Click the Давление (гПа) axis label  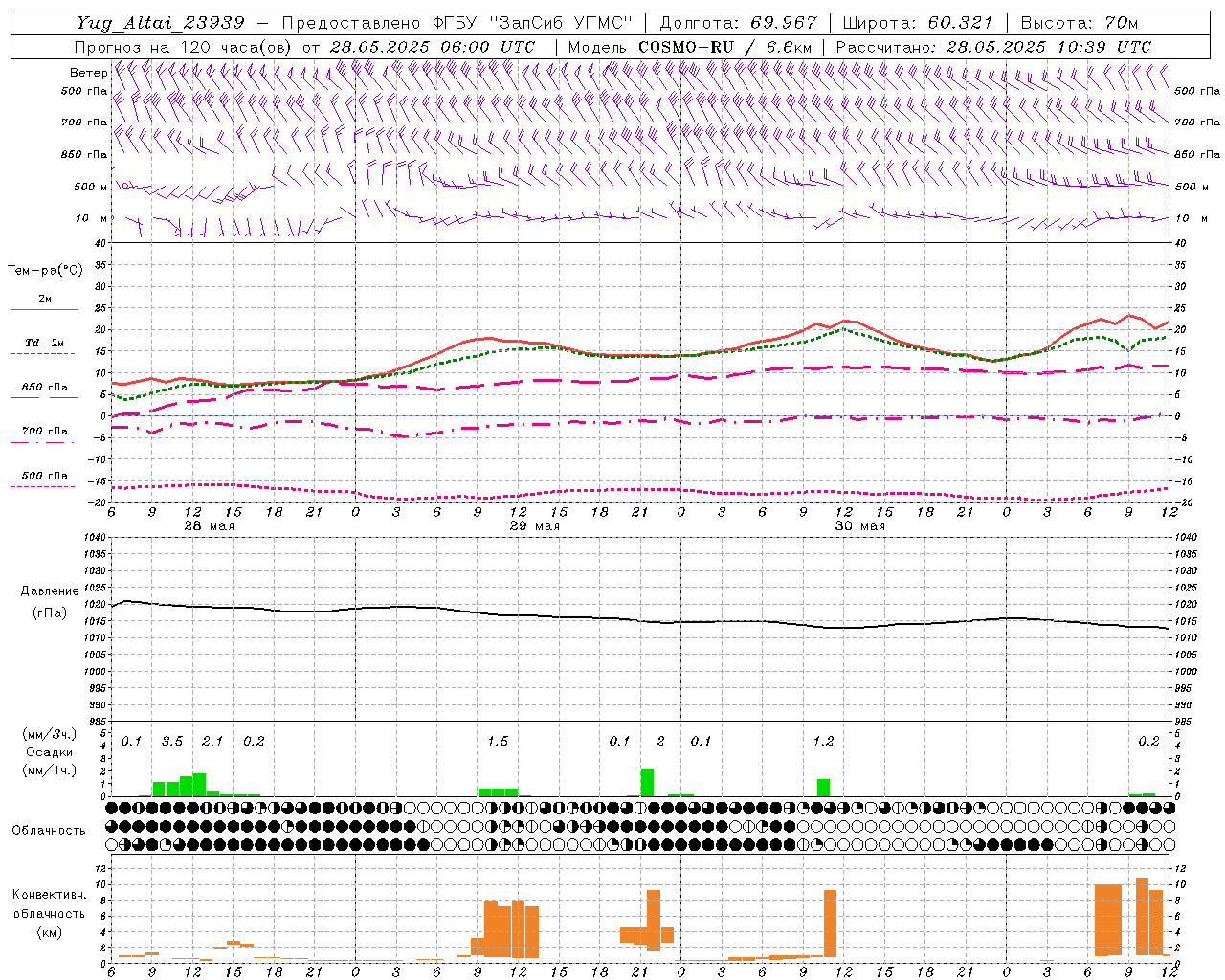pos(49,602)
